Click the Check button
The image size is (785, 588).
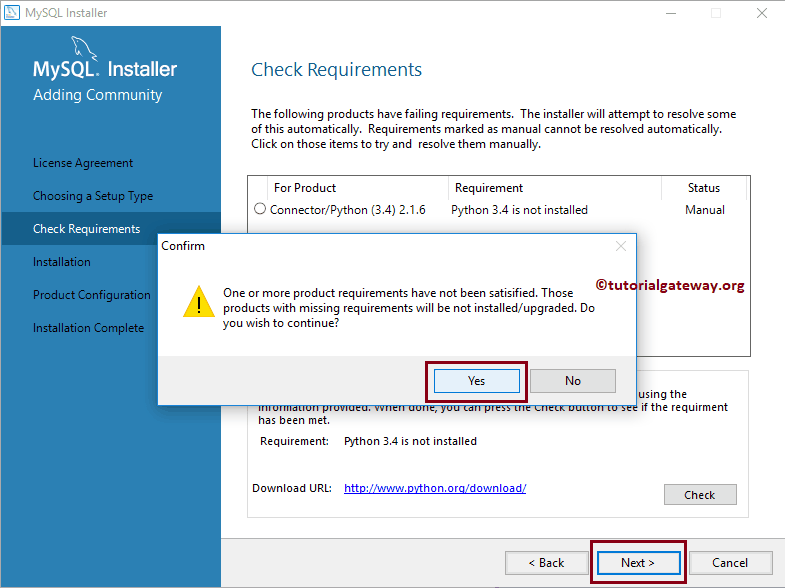[x=700, y=494]
